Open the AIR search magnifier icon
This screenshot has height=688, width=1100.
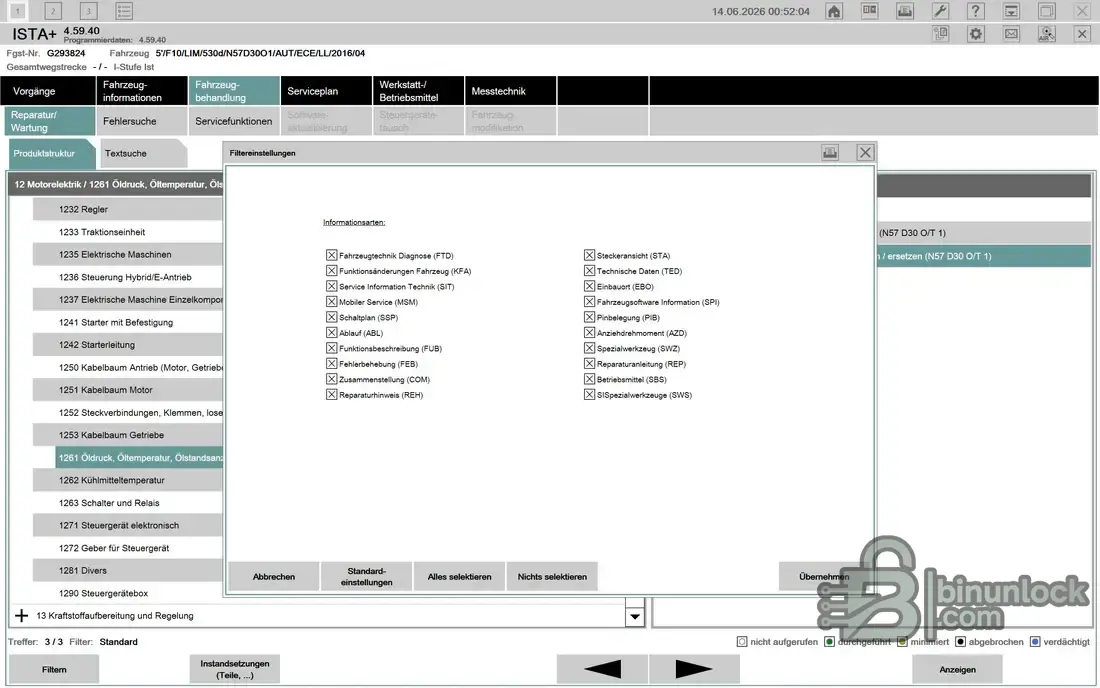click(1046, 34)
